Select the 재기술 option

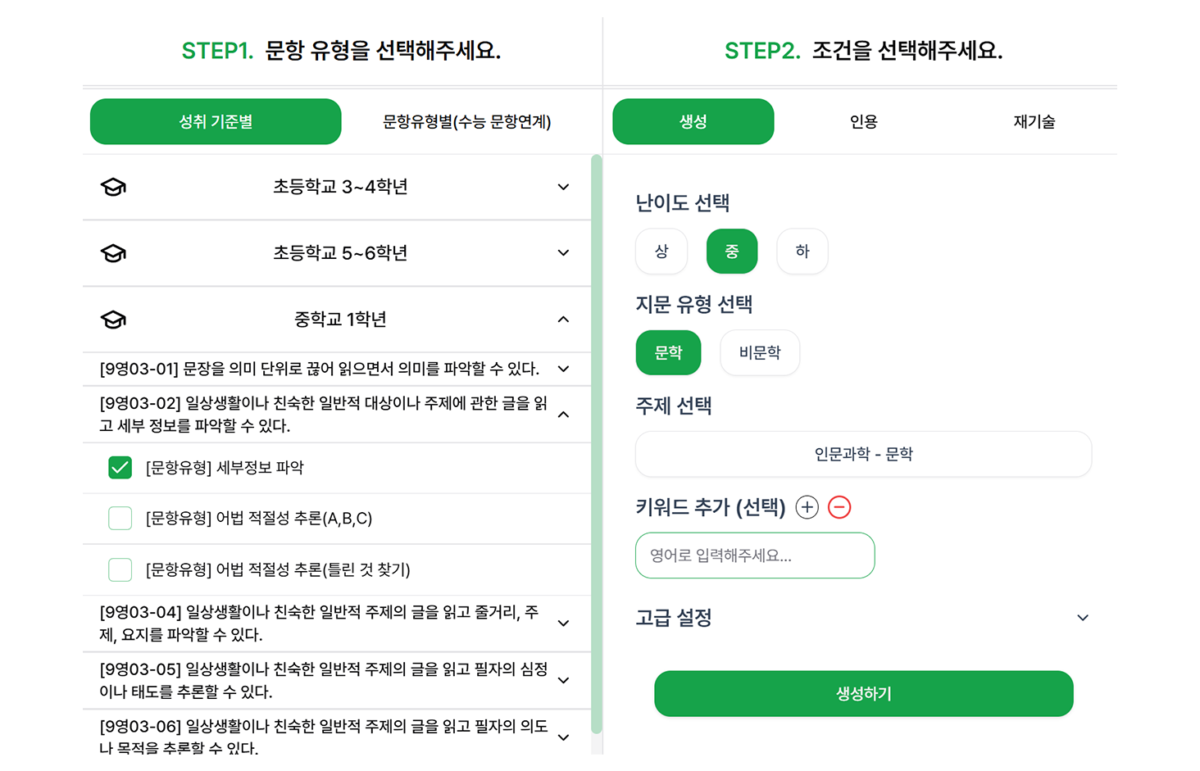pyautogui.click(x=1035, y=121)
